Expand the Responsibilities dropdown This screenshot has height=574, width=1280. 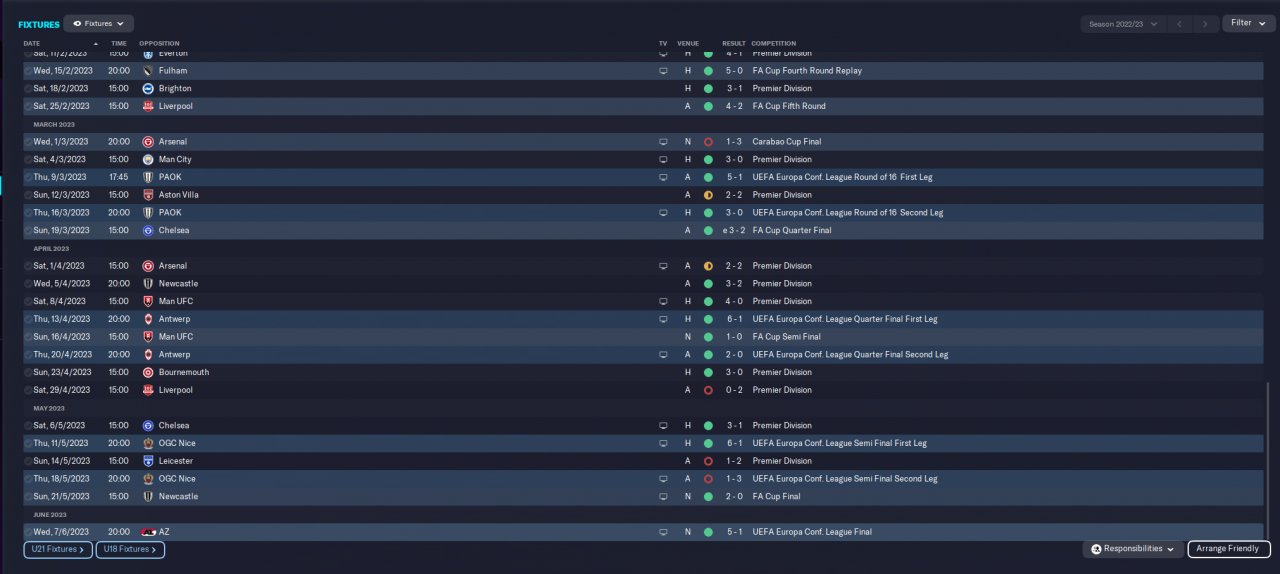click(1133, 549)
